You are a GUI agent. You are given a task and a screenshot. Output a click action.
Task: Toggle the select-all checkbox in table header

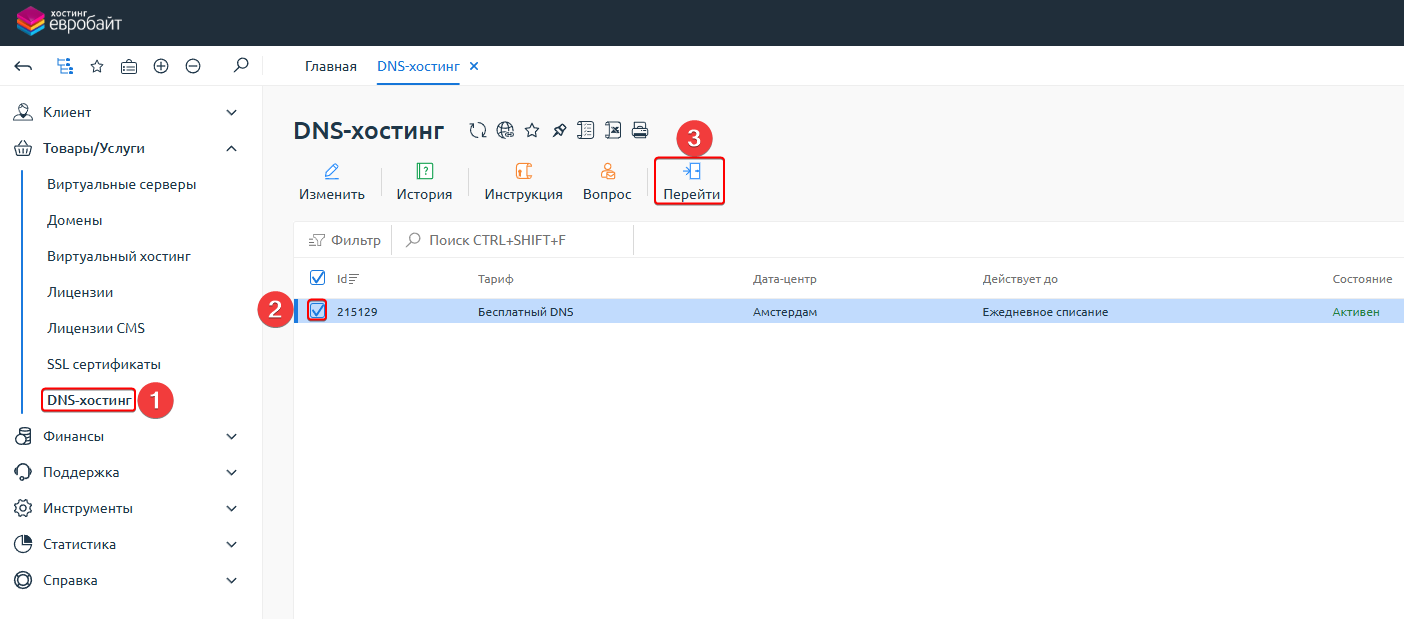318,278
